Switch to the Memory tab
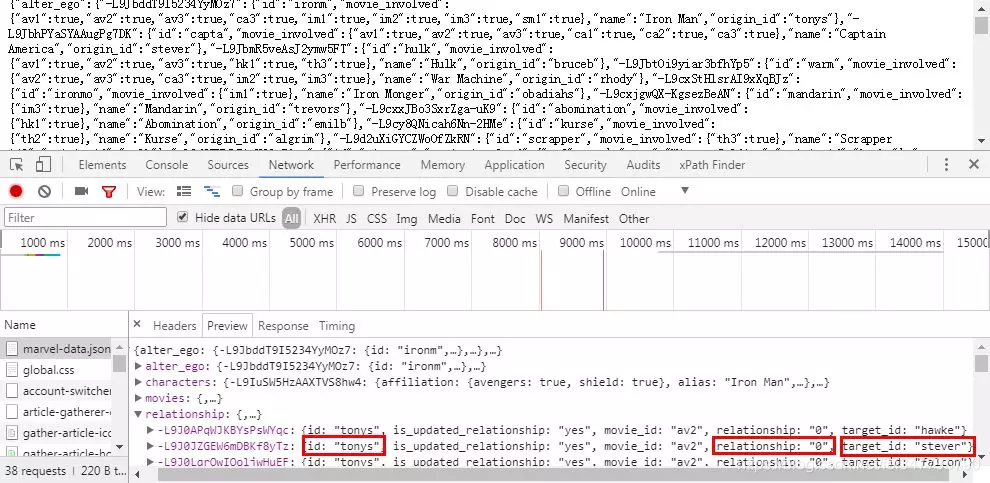990x483 pixels. pos(443,165)
